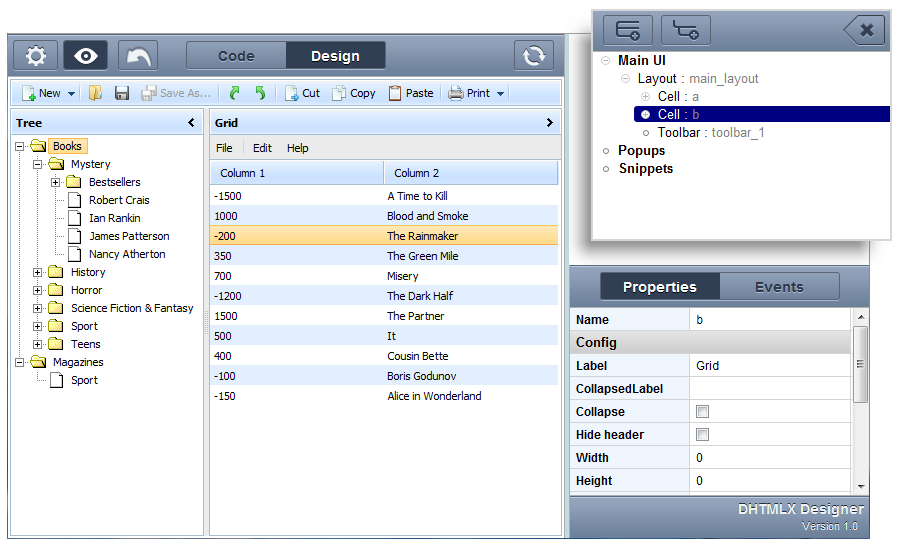Collapse the Mystery tree node

pos(38,165)
